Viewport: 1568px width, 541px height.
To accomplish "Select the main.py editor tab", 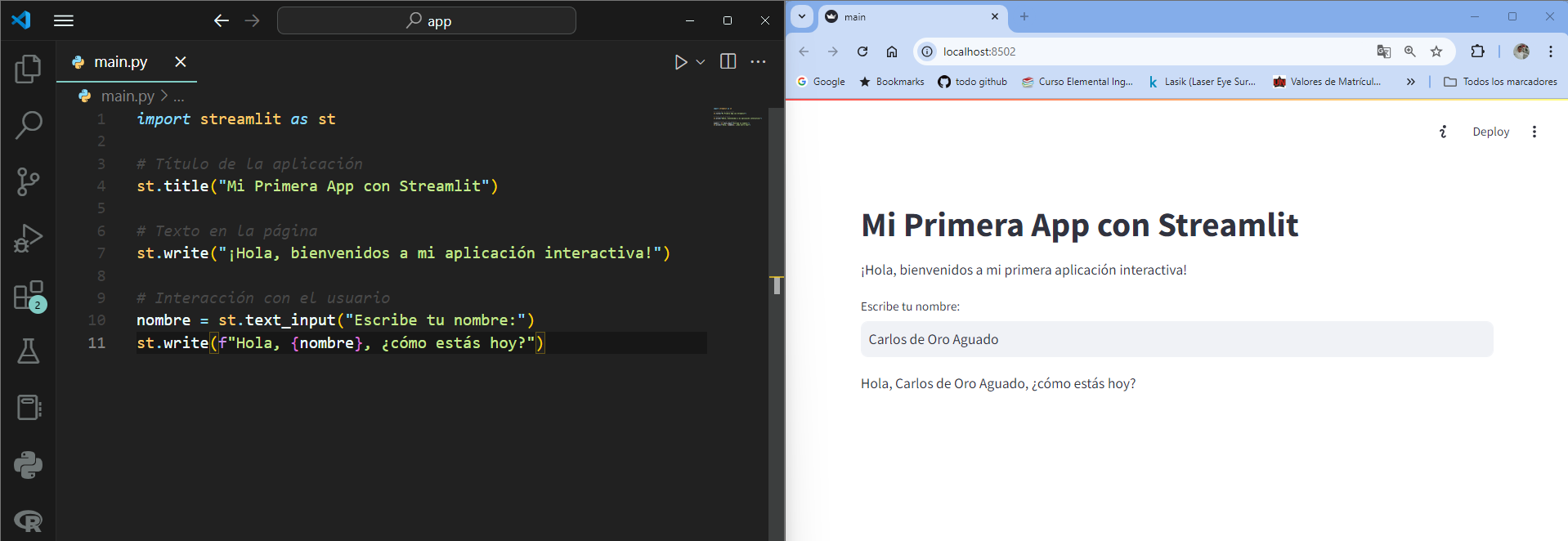I will (120, 62).
